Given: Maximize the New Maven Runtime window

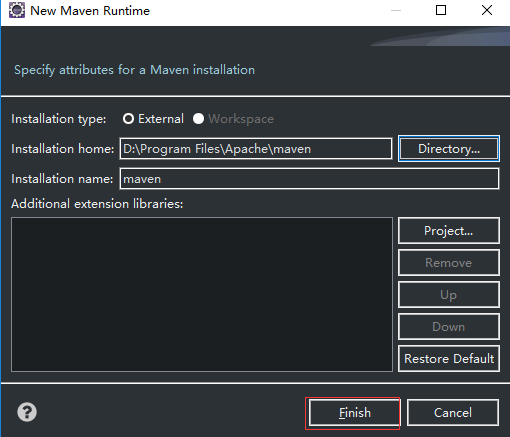Looking at the screenshot, I should pos(441,10).
